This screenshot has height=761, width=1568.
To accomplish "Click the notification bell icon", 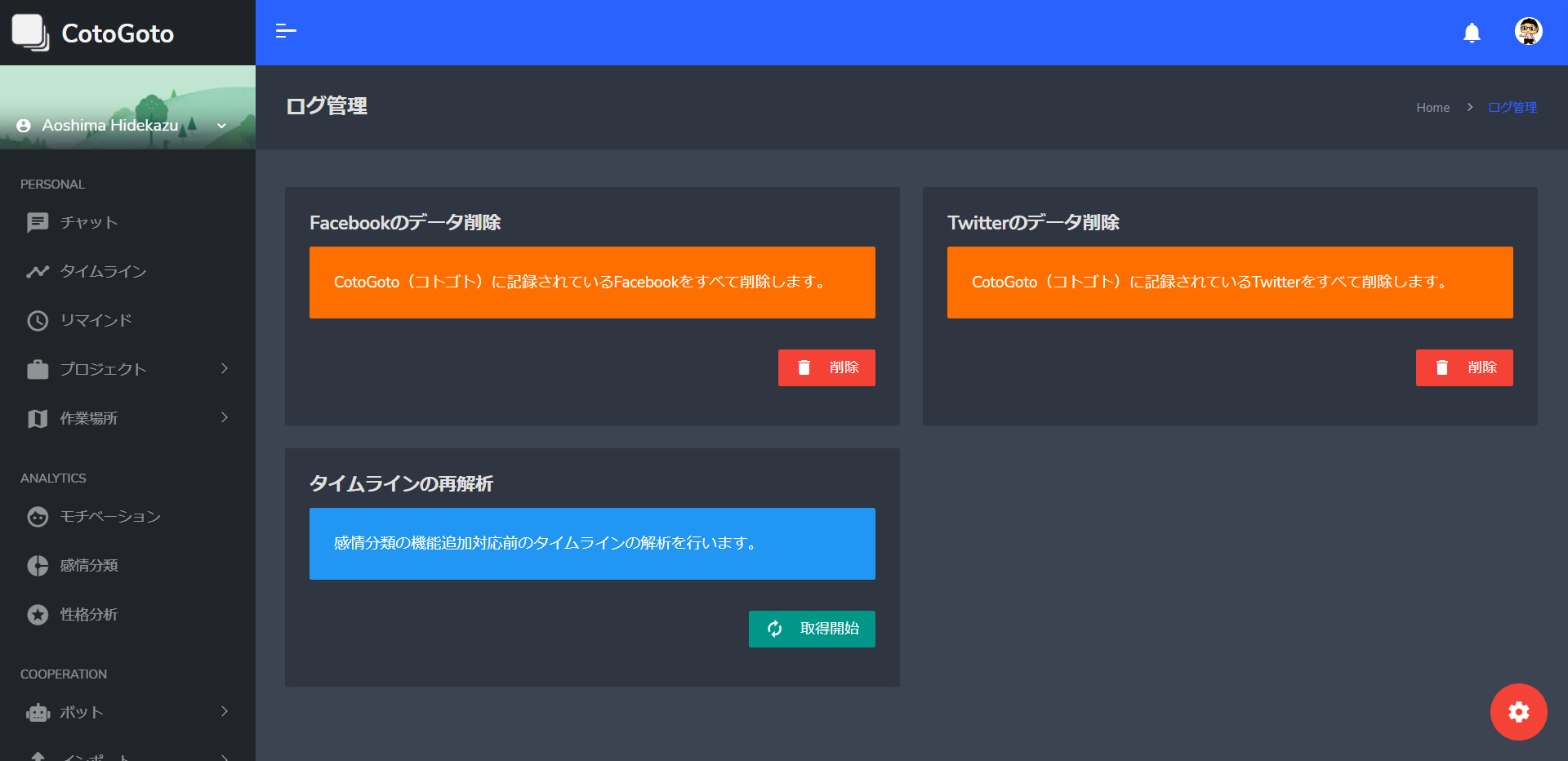I will [x=1472, y=33].
